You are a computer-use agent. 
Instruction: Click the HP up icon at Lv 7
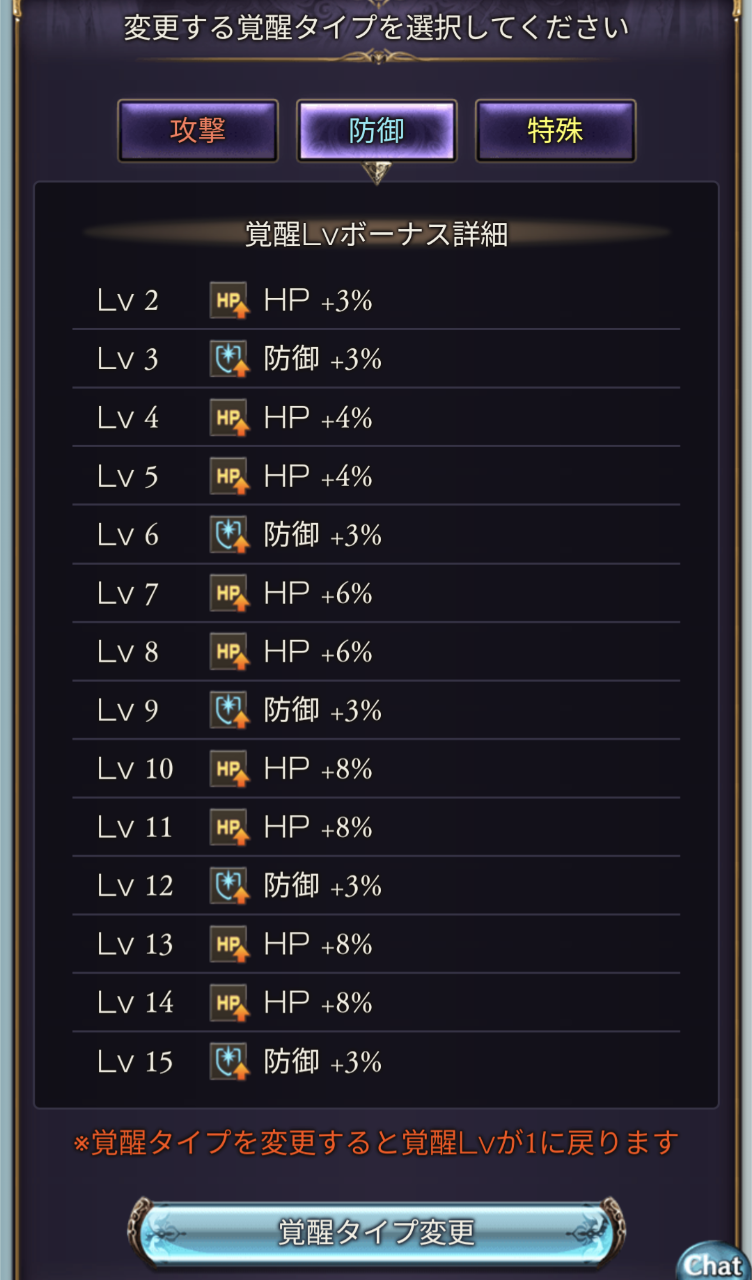[228, 593]
